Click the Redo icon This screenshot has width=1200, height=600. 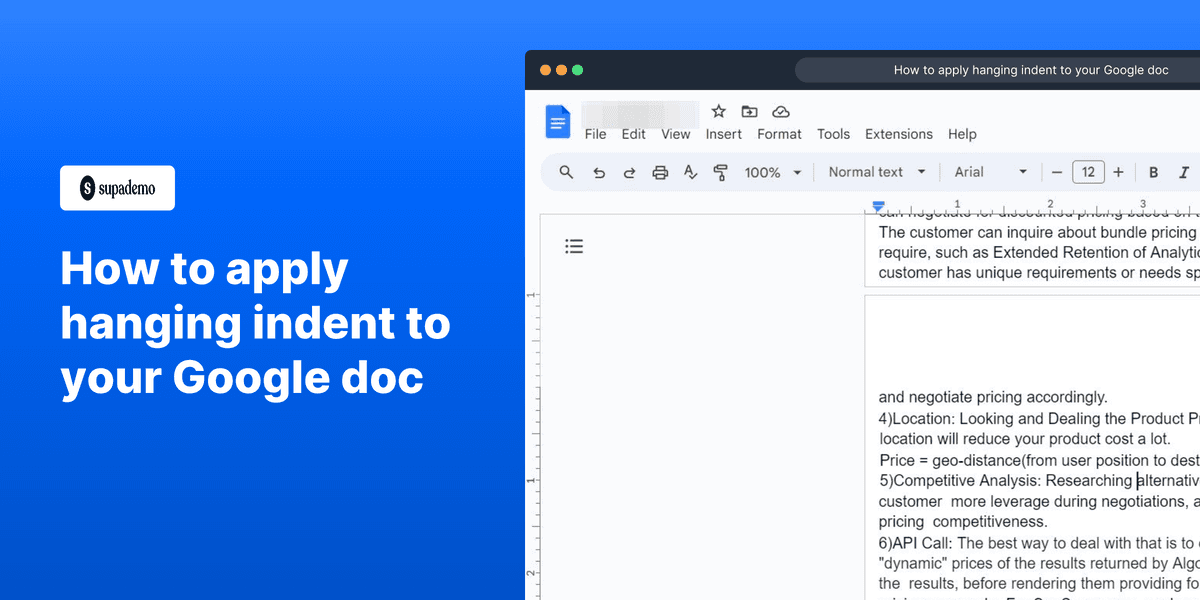pyautogui.click(x=629, y=171)
